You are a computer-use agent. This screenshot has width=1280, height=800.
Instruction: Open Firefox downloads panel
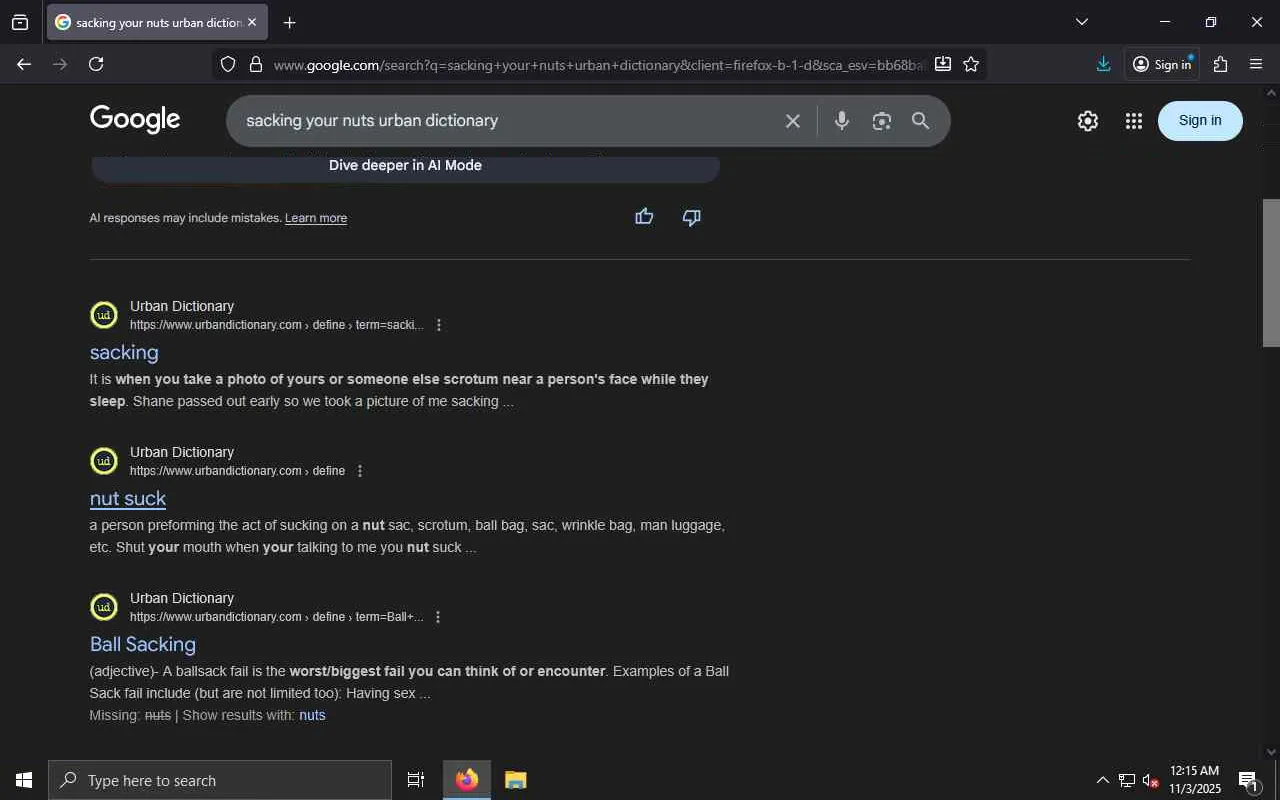pos(1103,64)
